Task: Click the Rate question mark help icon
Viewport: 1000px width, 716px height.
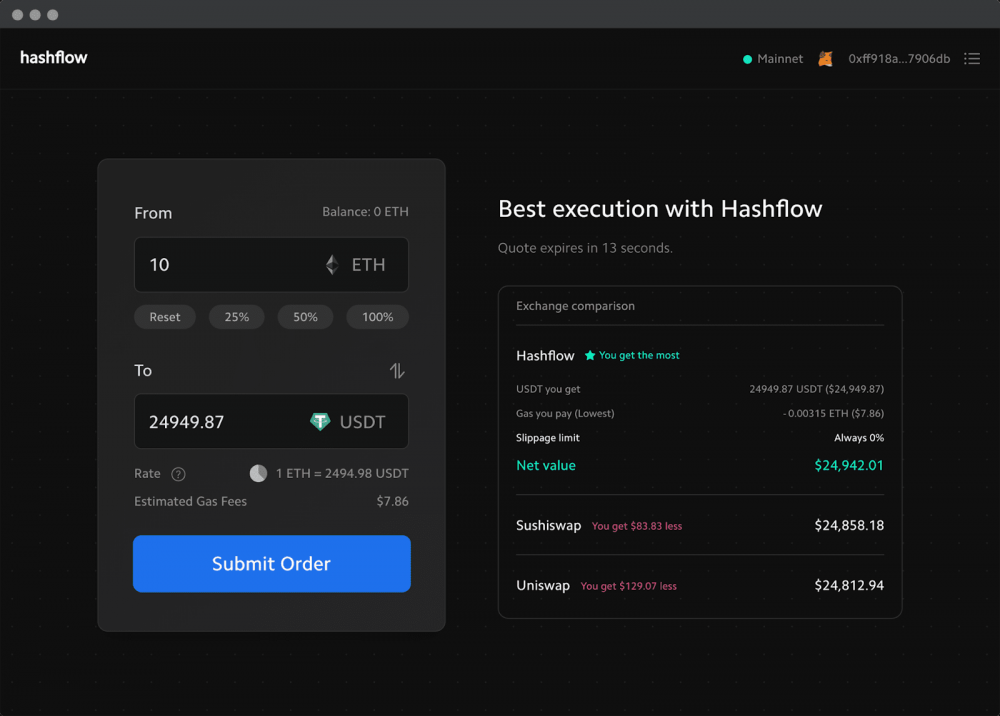Action: coord(178,473)
